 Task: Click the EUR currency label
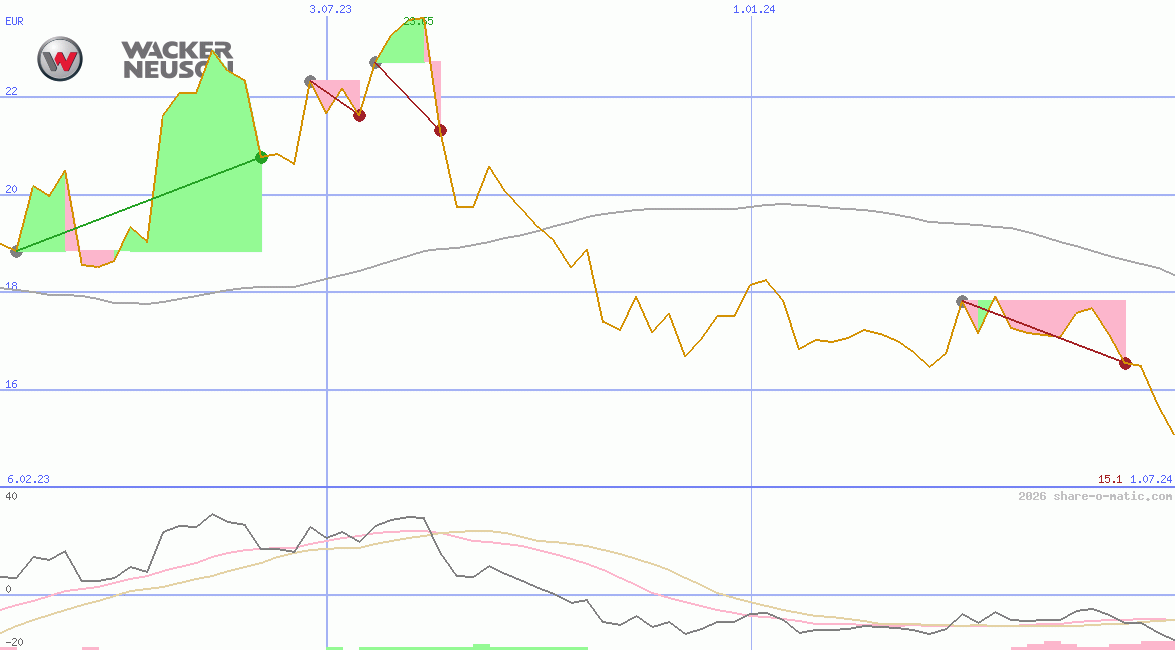point(14,20)
